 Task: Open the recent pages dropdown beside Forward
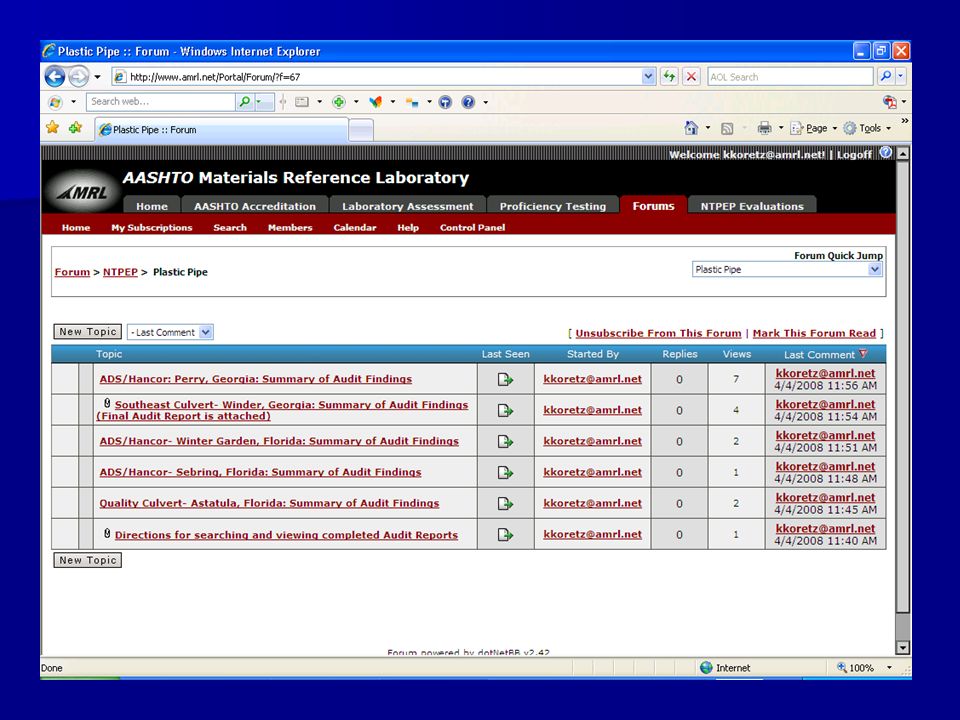point(97,77)
